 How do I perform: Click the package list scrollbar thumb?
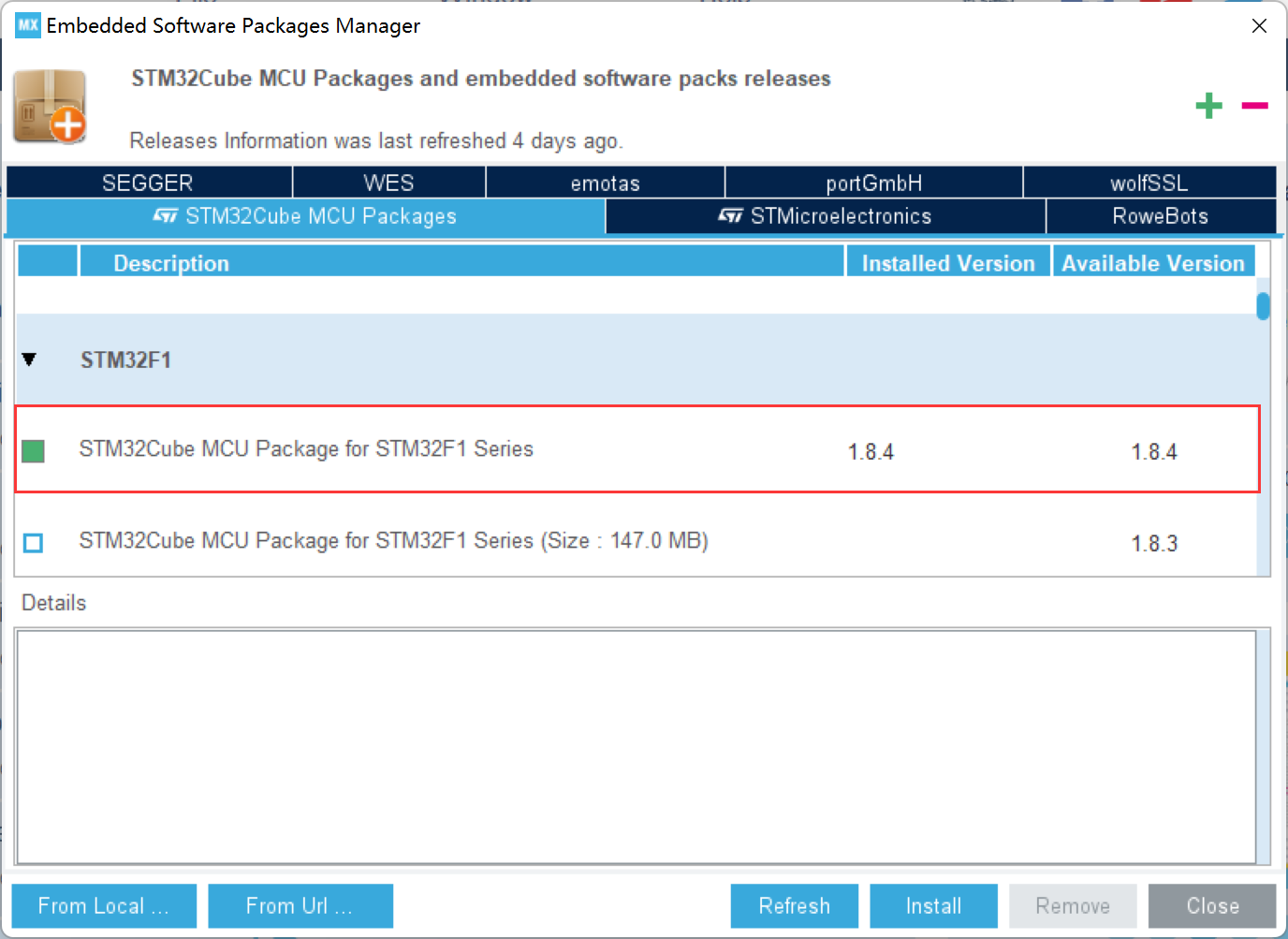pyautogui.click(x=1263, y=306)
